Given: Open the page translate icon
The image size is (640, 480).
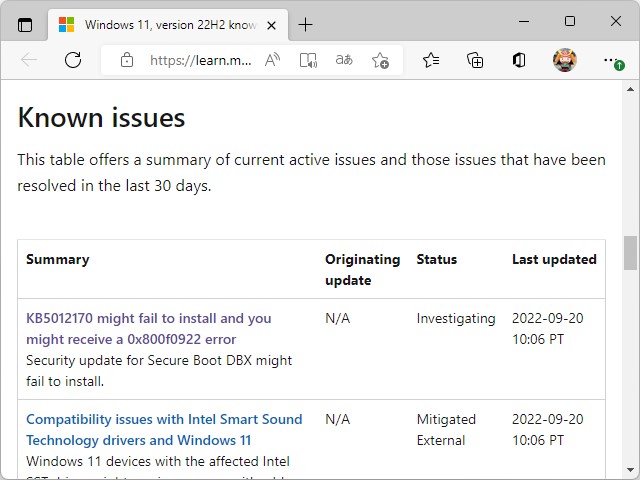Looking at the screenshot, I should point(344,60).
